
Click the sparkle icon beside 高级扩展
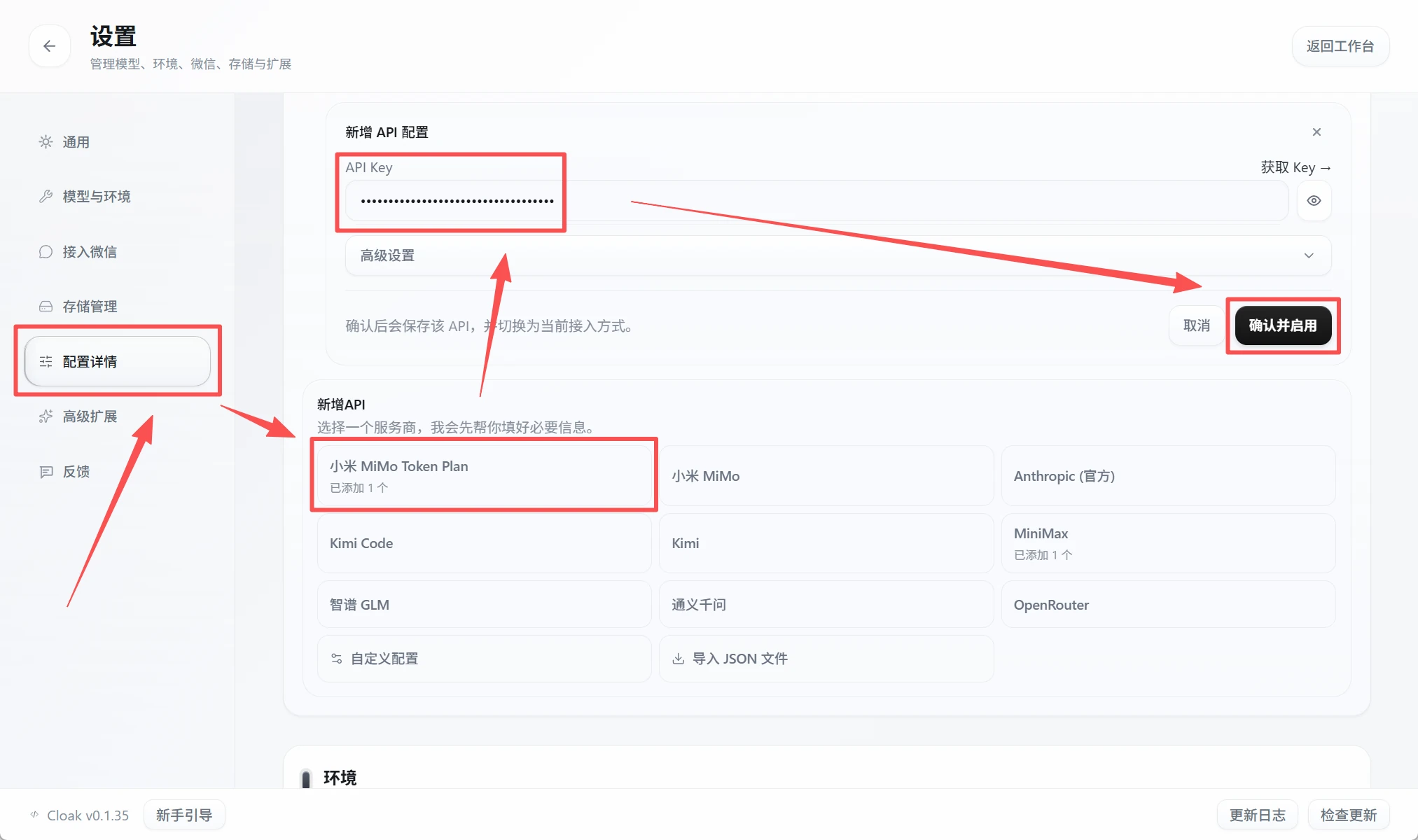46,416
